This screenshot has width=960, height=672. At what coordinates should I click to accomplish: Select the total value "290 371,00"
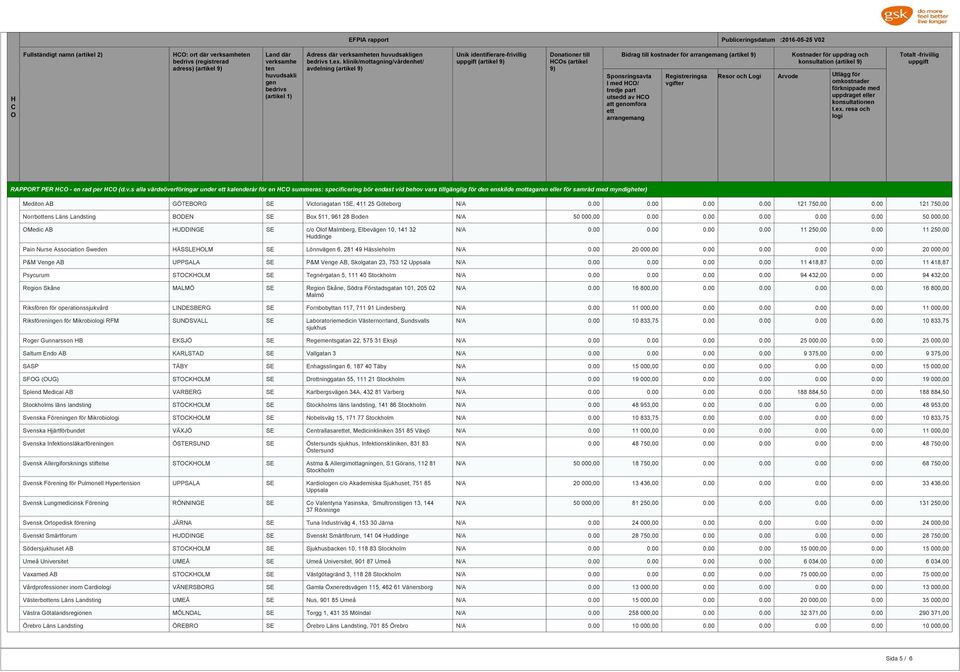point(918,613)
